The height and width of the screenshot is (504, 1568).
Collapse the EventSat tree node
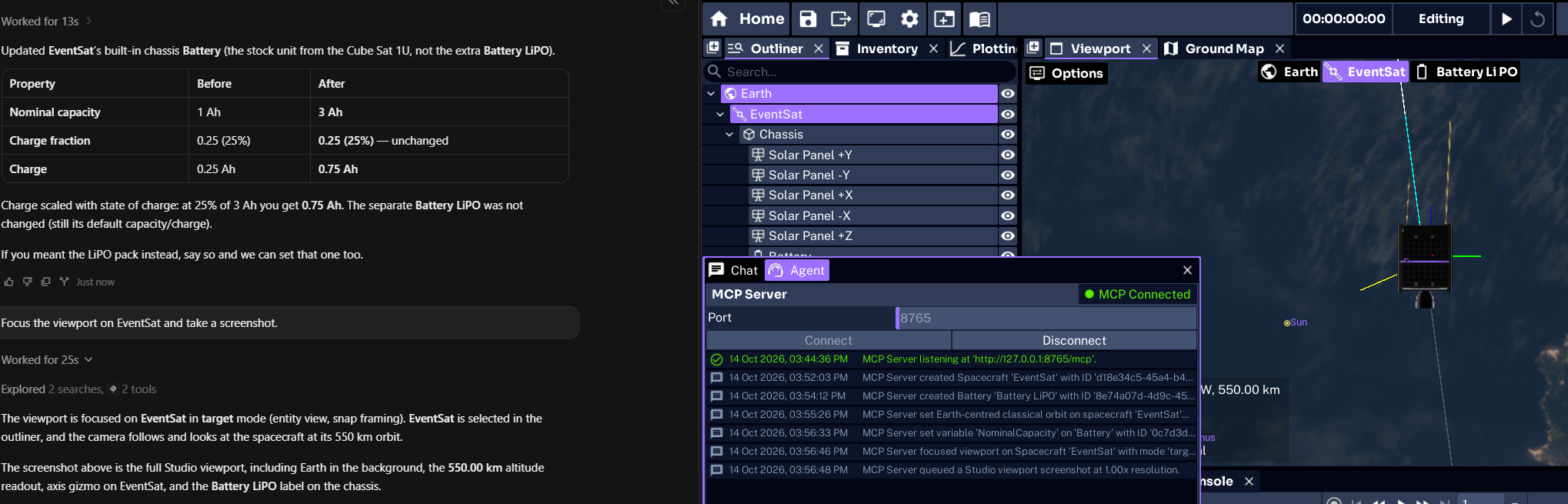coord(720,114)
